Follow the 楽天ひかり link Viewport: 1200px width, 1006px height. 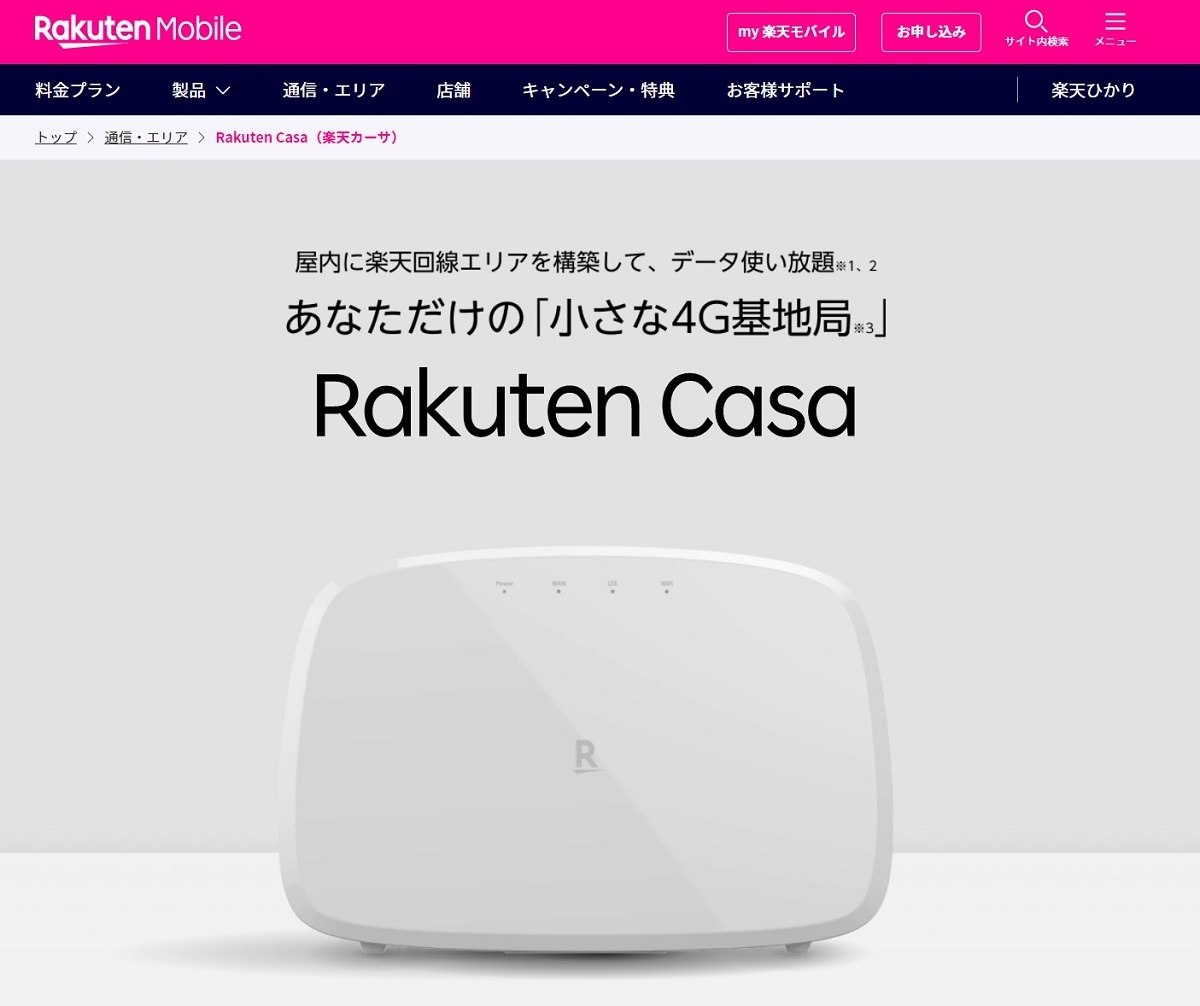[x=1094, y=90]
